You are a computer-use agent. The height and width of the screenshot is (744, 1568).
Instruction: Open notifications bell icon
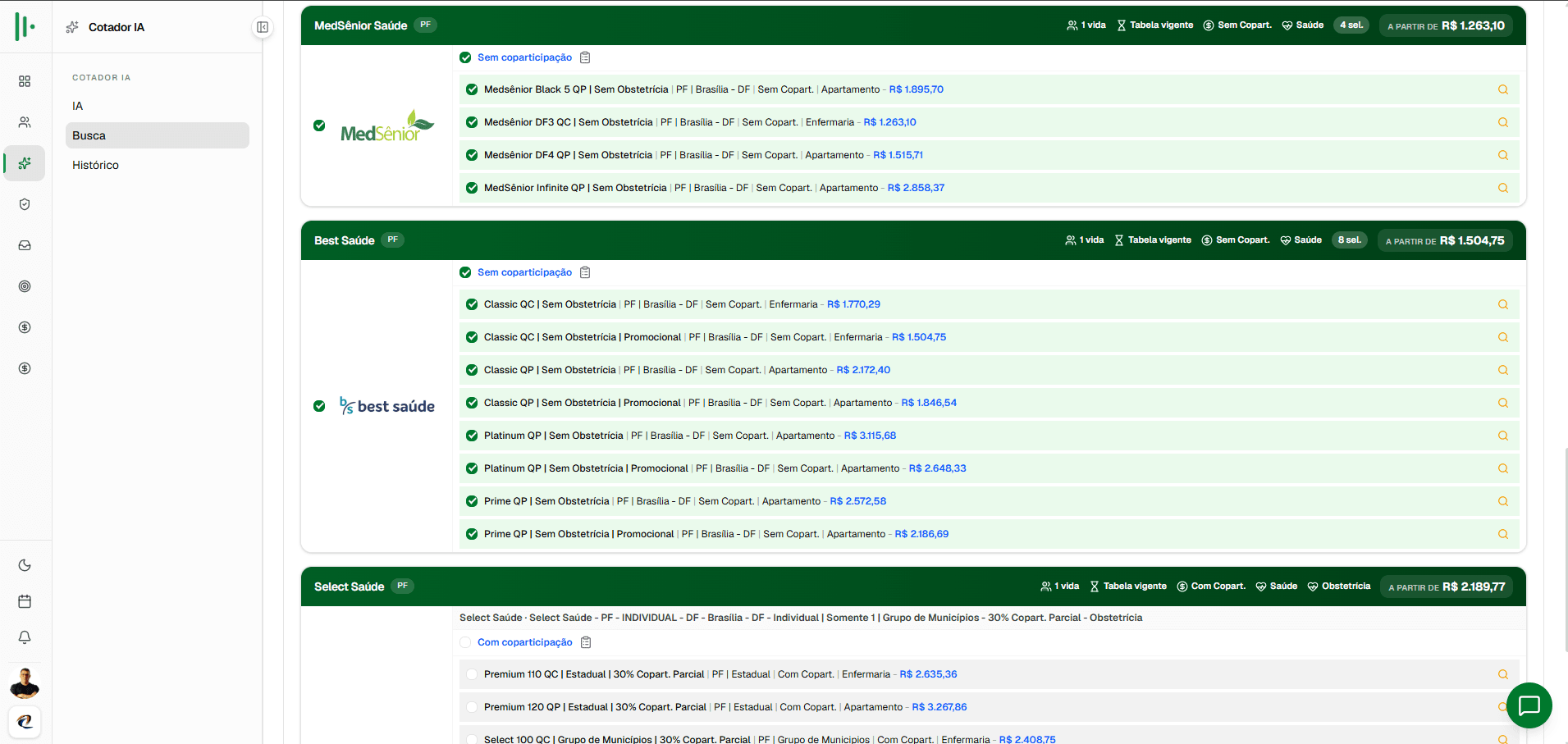pyautogui.click(x=25, y=637)
